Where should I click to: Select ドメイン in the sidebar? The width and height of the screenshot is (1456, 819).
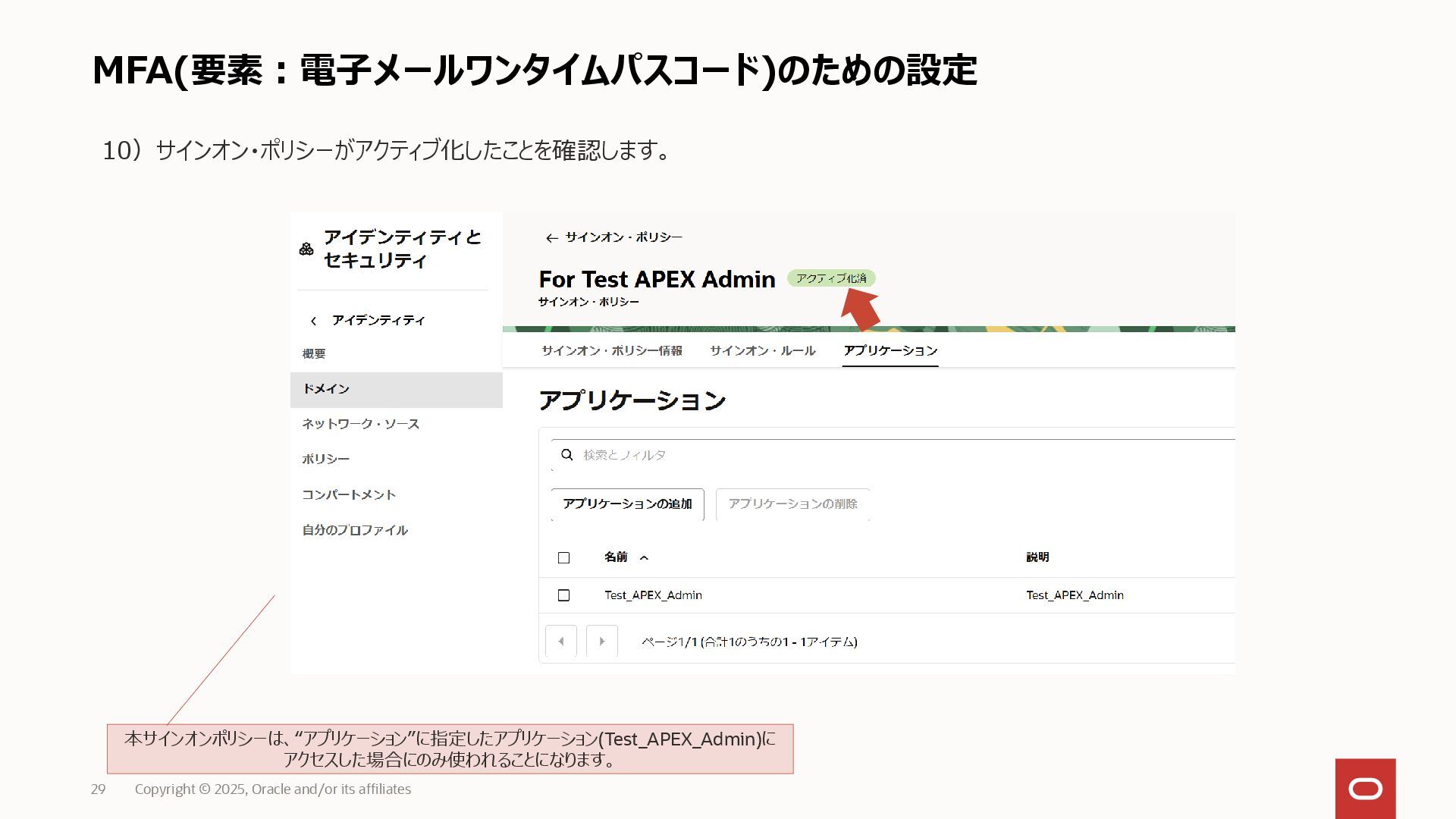point(396,390)
